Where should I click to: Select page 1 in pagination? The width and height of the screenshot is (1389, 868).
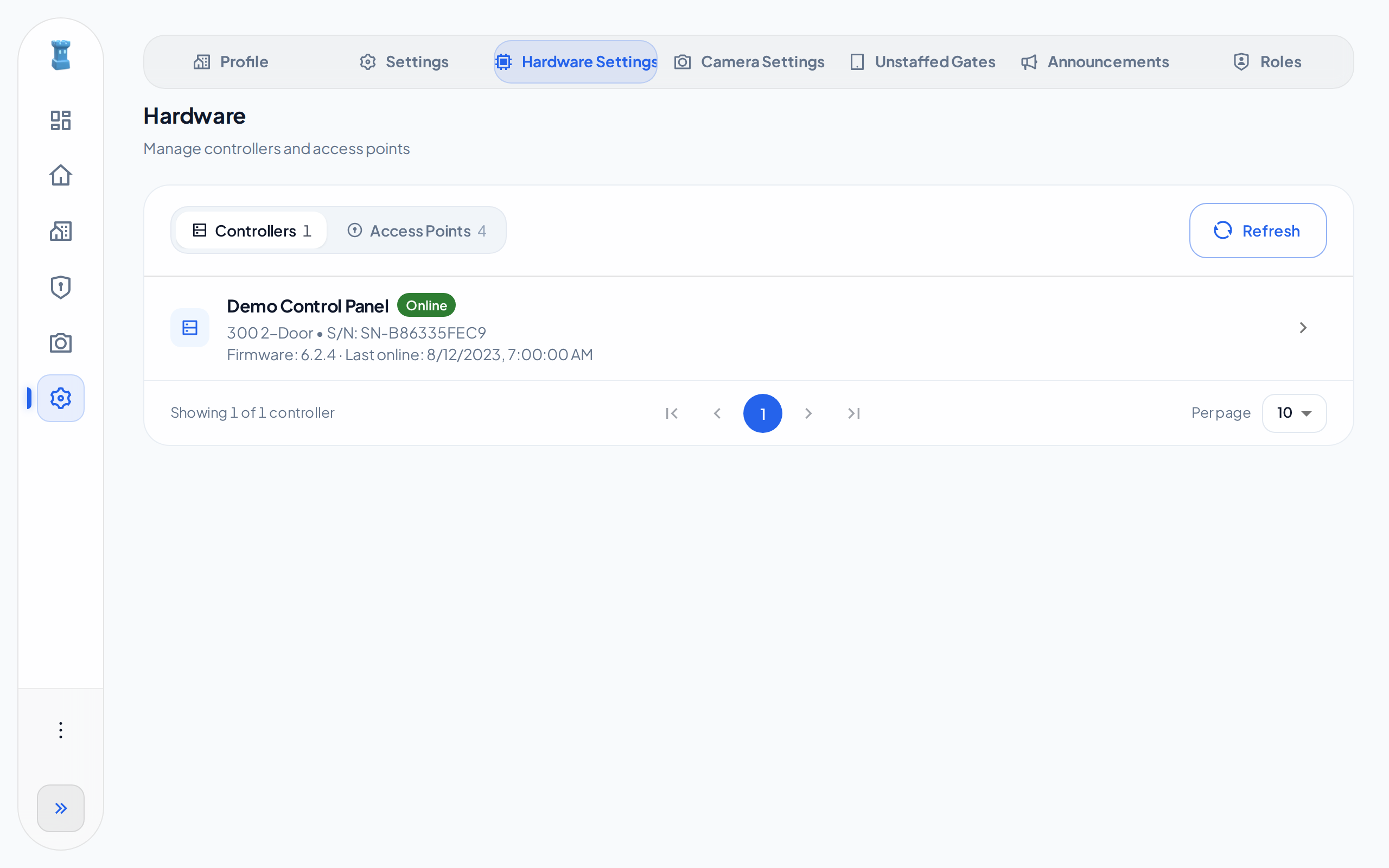click(763, 413)
